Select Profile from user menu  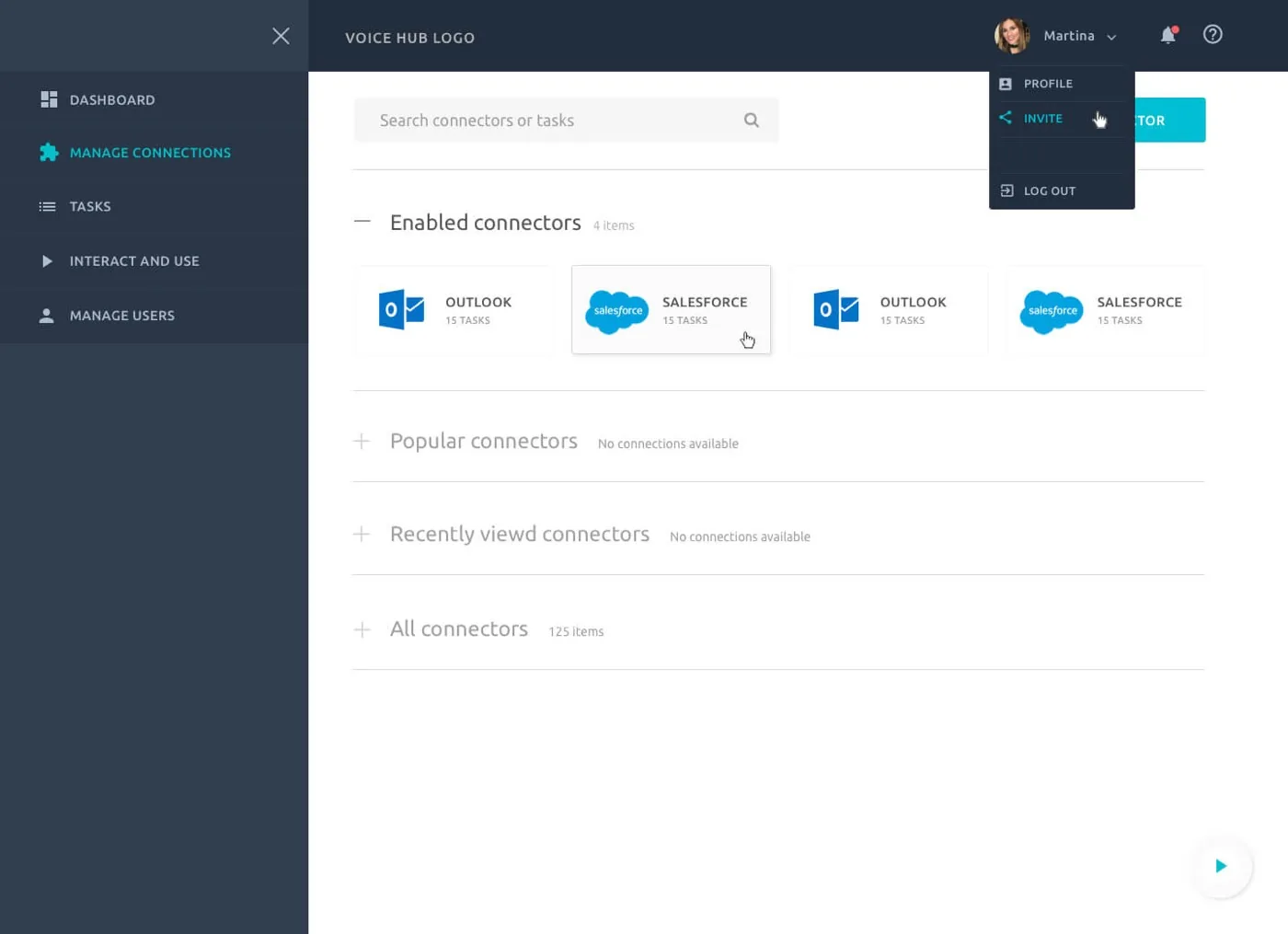[1062, 84]
